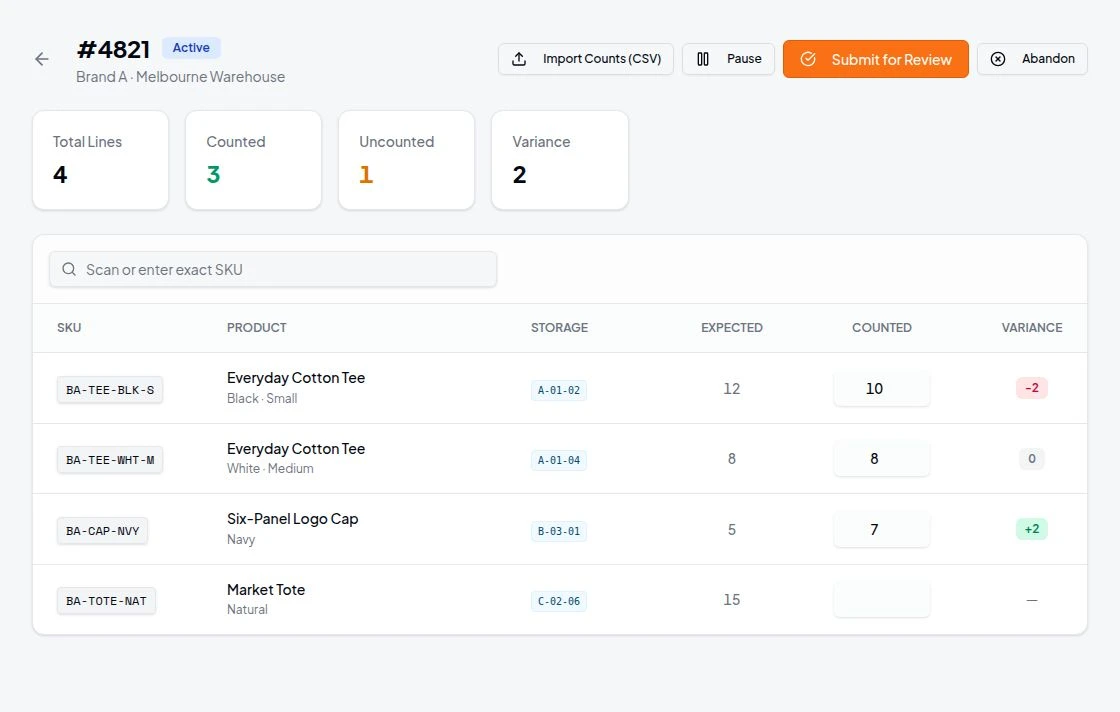Screen dimensions: 1120x712
Task: Click Brand A · Melbourne Warehouse subtitle
Action: [x=181, y=76]
